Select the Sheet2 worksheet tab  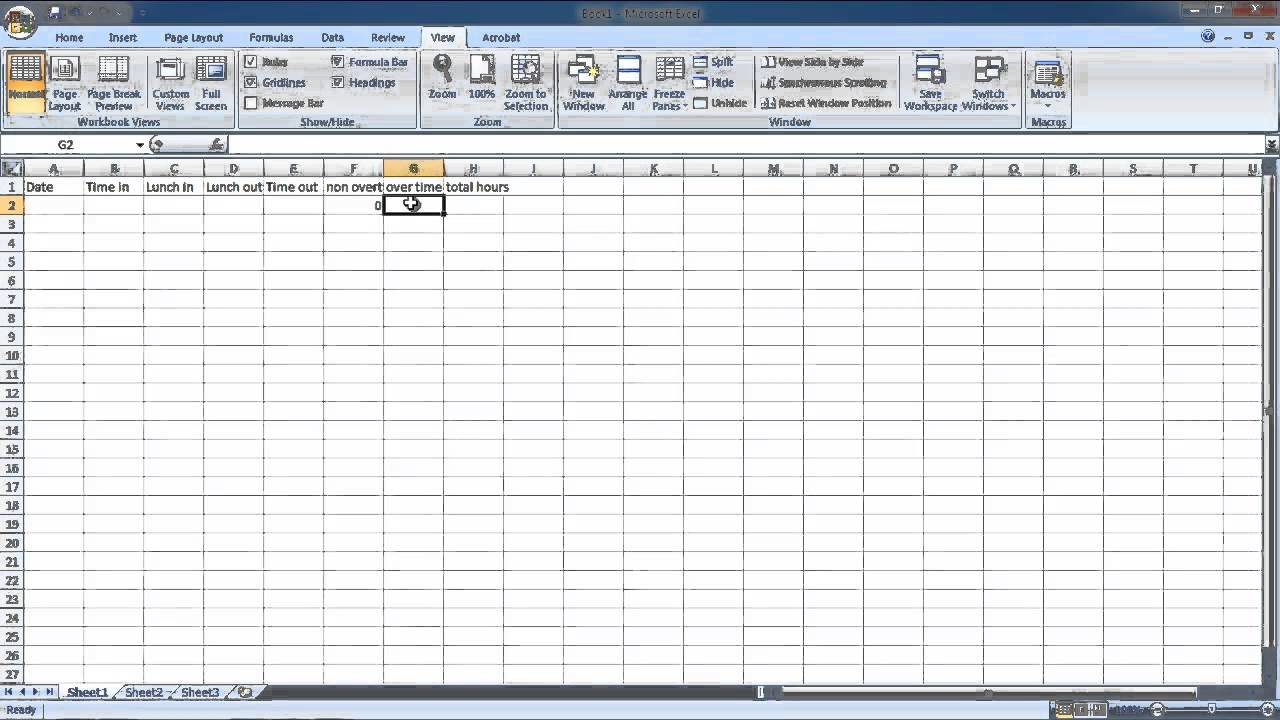tap(142, 691)
